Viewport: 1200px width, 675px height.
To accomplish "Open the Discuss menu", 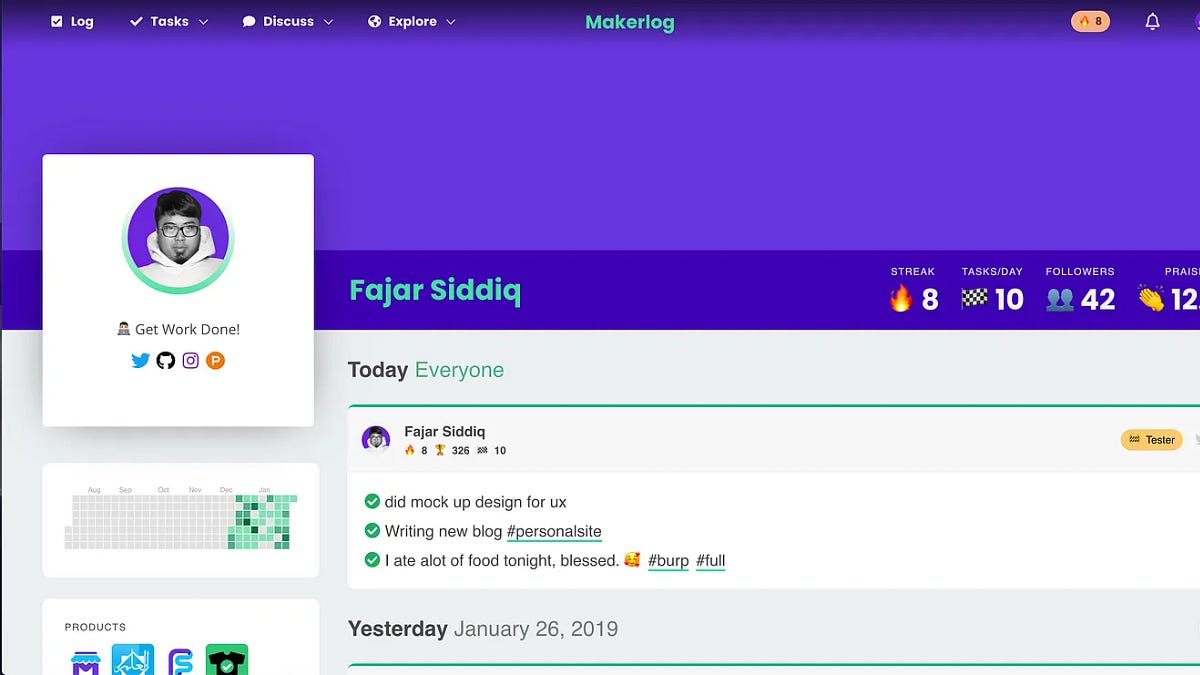I will click(x=288, y=21).
